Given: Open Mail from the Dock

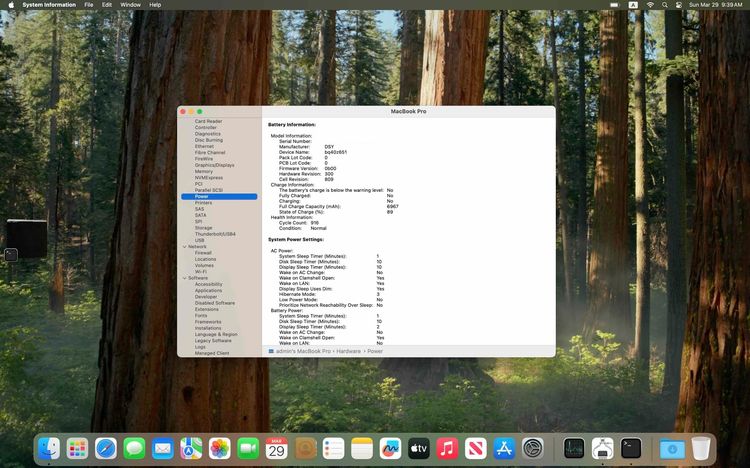Looking at the screenshot, I should [163, 448].
